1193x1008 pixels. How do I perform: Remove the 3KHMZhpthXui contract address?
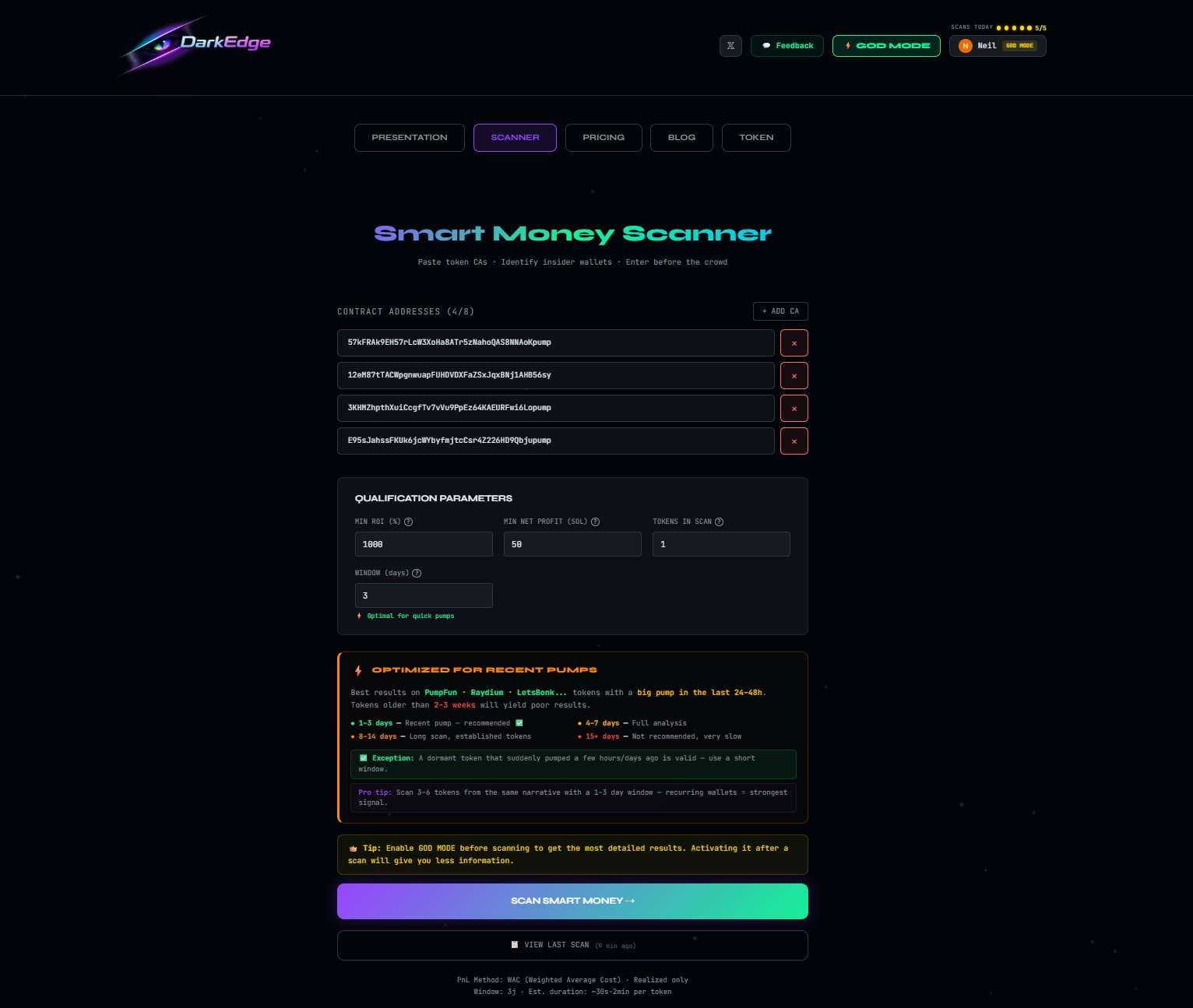tap(794, 409)
